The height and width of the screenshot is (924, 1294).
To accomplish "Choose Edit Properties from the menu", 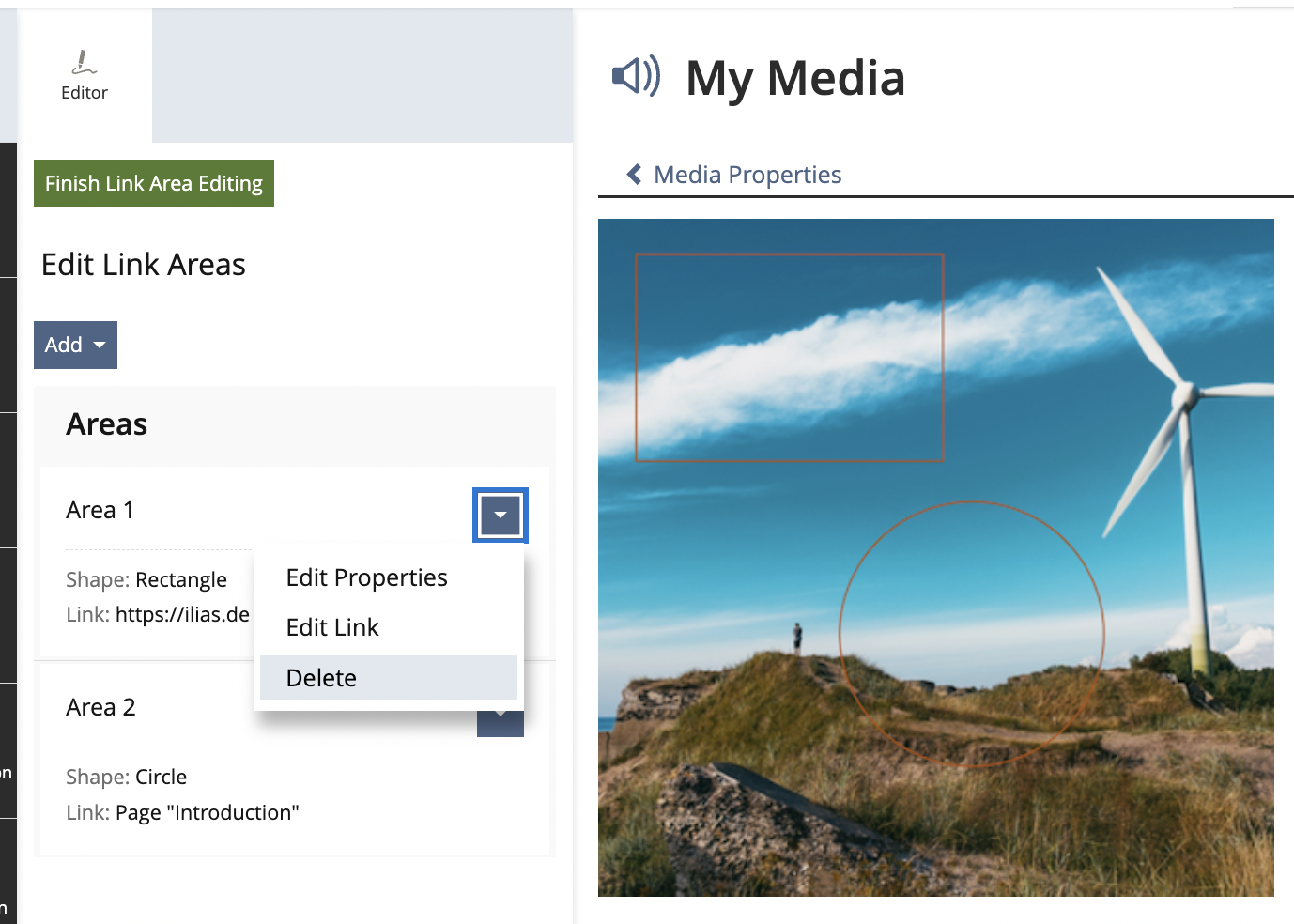I will 366,577.
